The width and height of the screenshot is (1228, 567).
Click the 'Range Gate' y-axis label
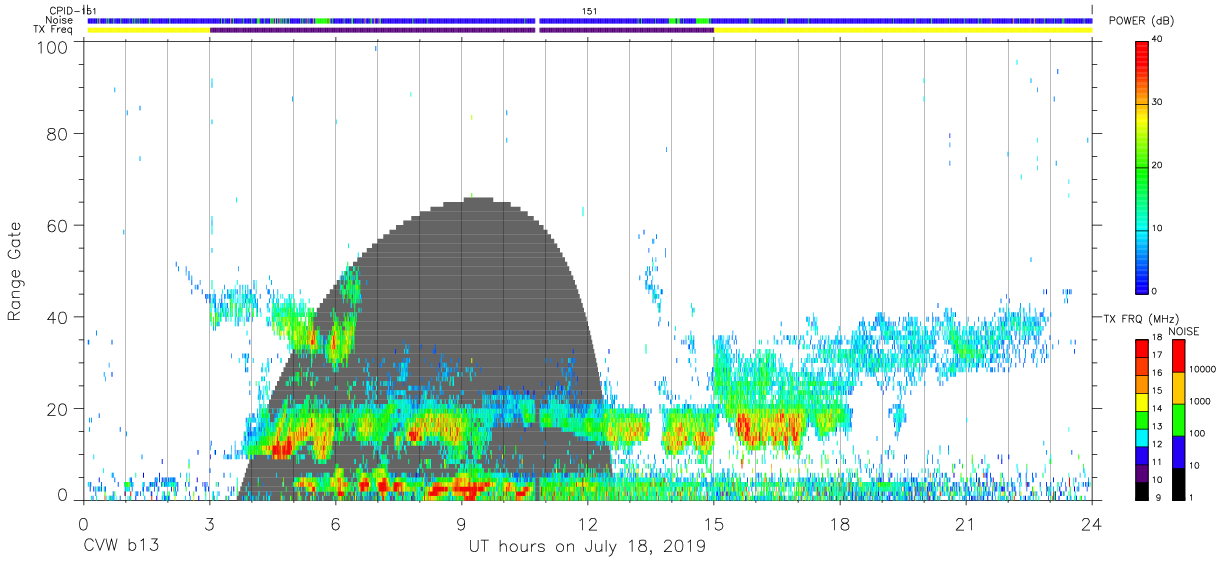15,271
